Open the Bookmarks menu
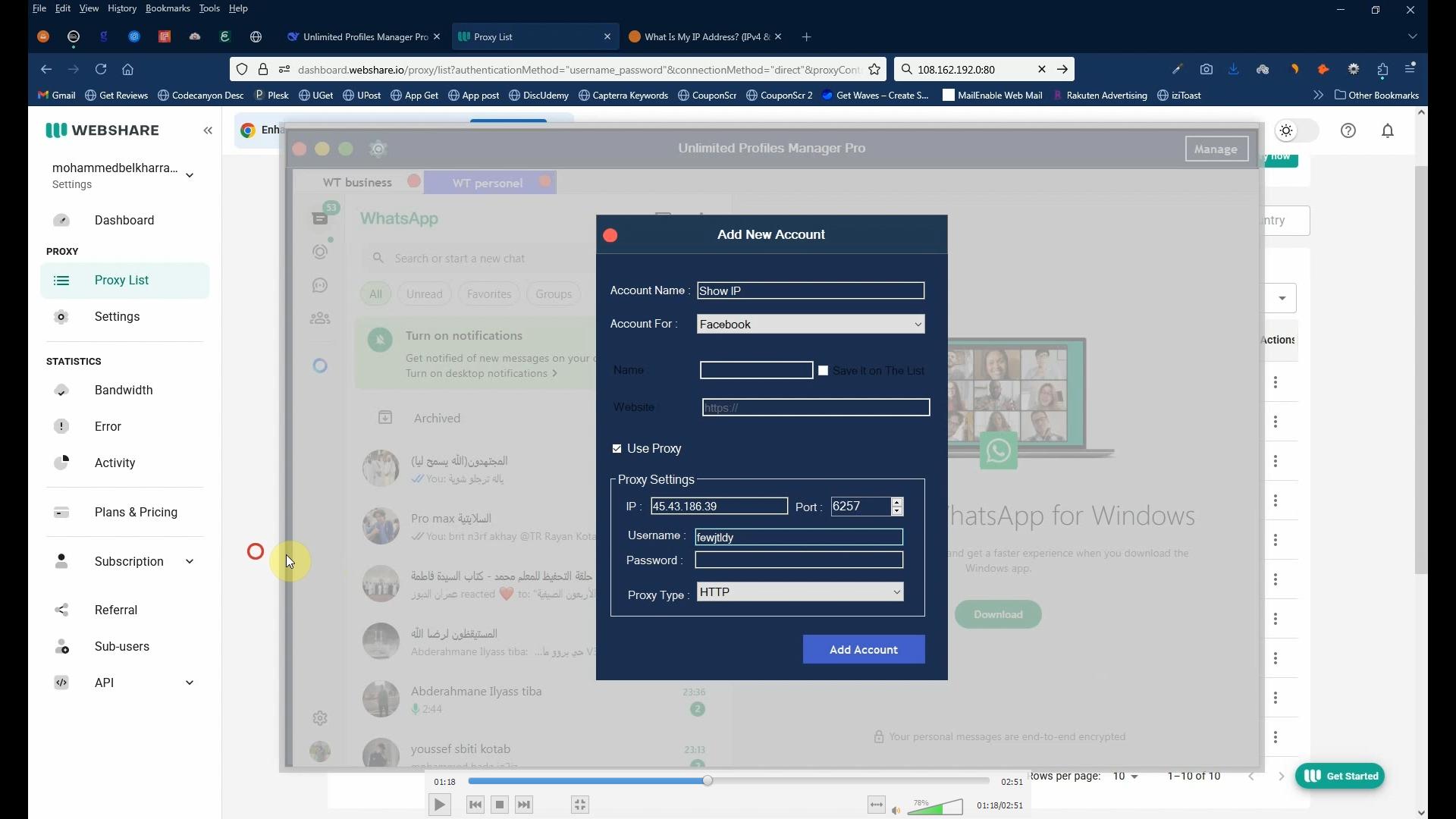Screen dimensions: 1456x819 [x=168, y=8]
